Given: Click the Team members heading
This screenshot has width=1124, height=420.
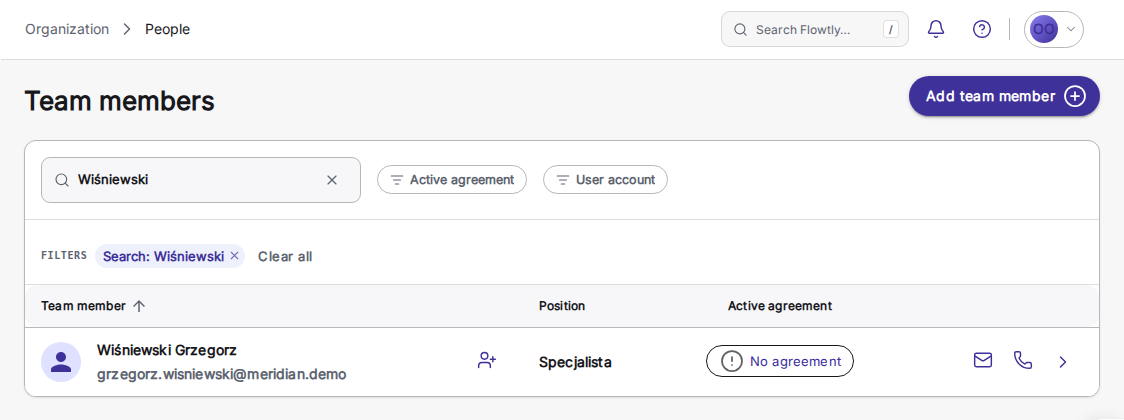Looking at the screenshot, I should point(120,101).
